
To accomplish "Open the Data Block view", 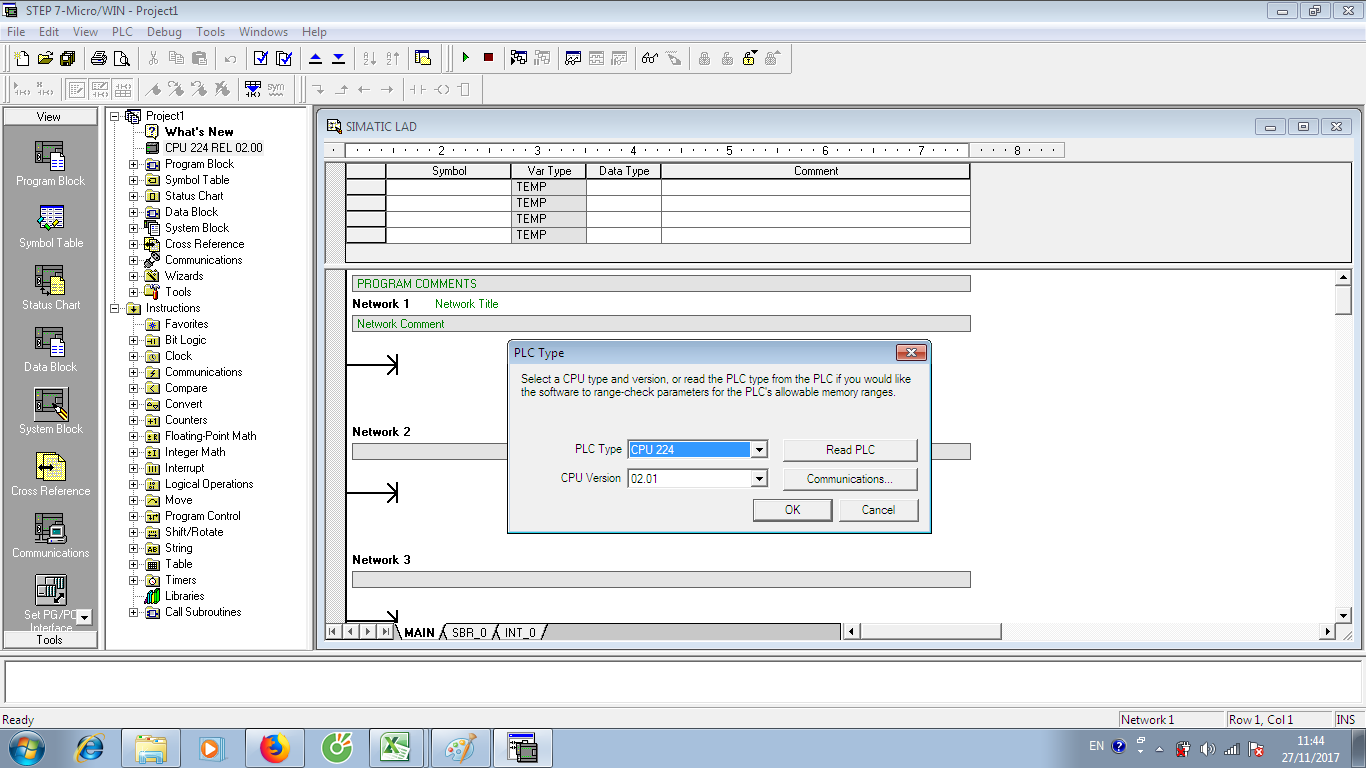I will point(49,347).
